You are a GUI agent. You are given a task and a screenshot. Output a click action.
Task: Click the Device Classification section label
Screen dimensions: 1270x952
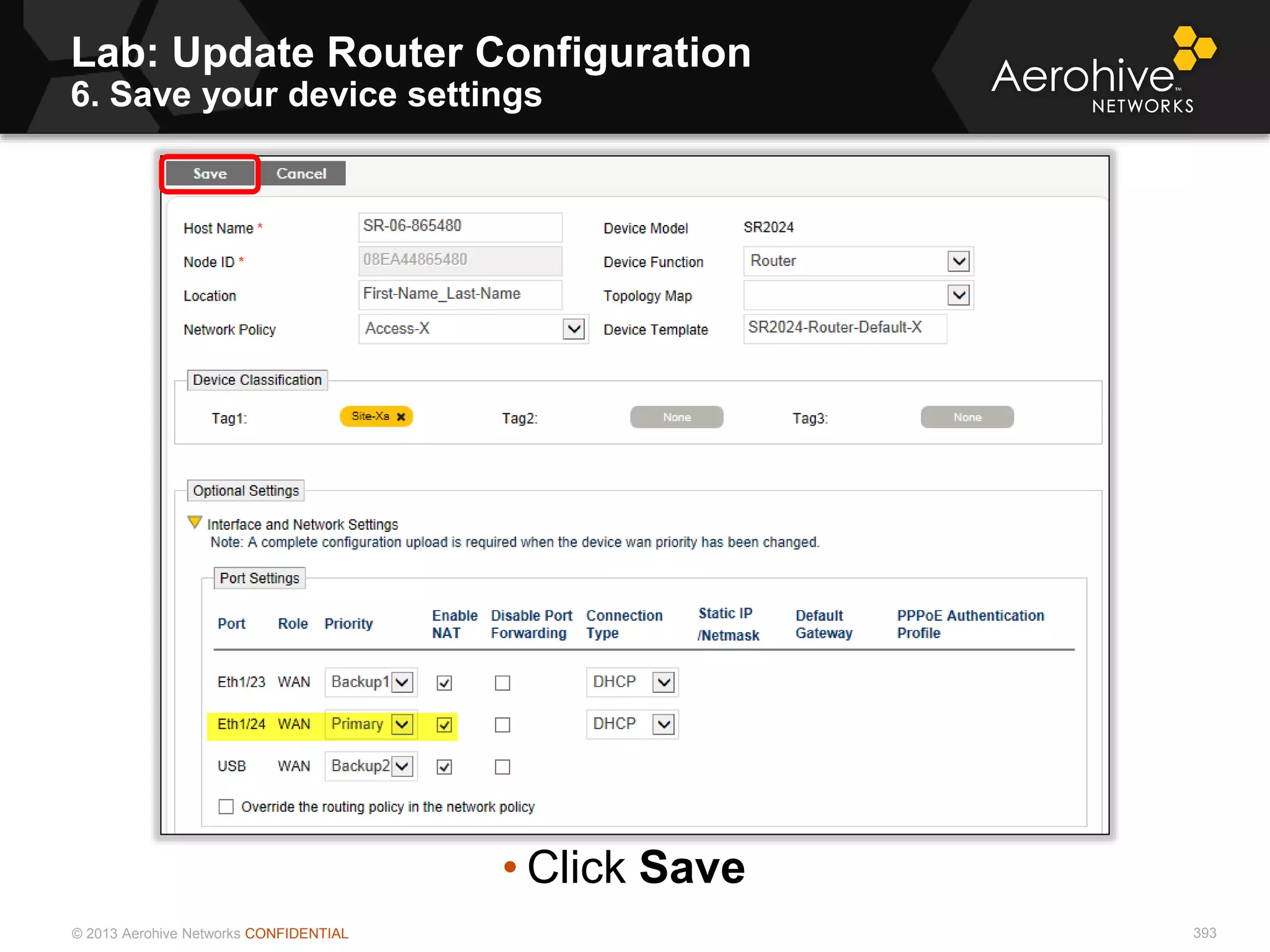257,380
